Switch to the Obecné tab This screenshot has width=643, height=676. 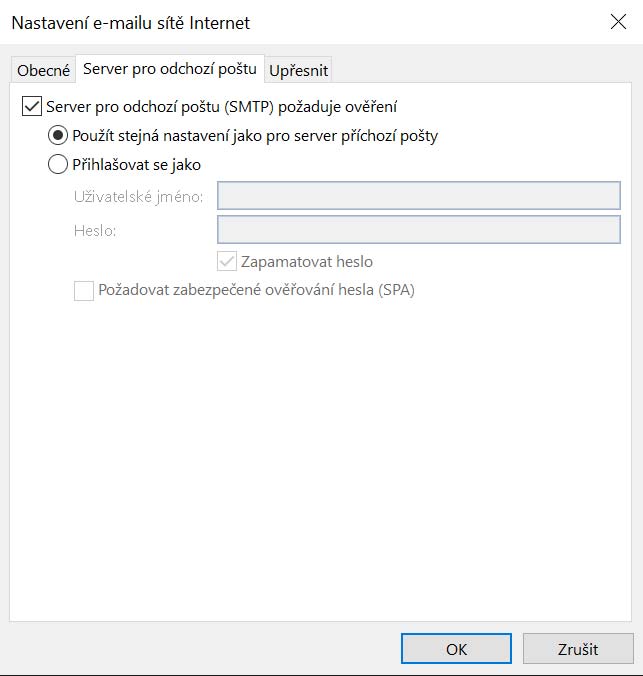44,70
